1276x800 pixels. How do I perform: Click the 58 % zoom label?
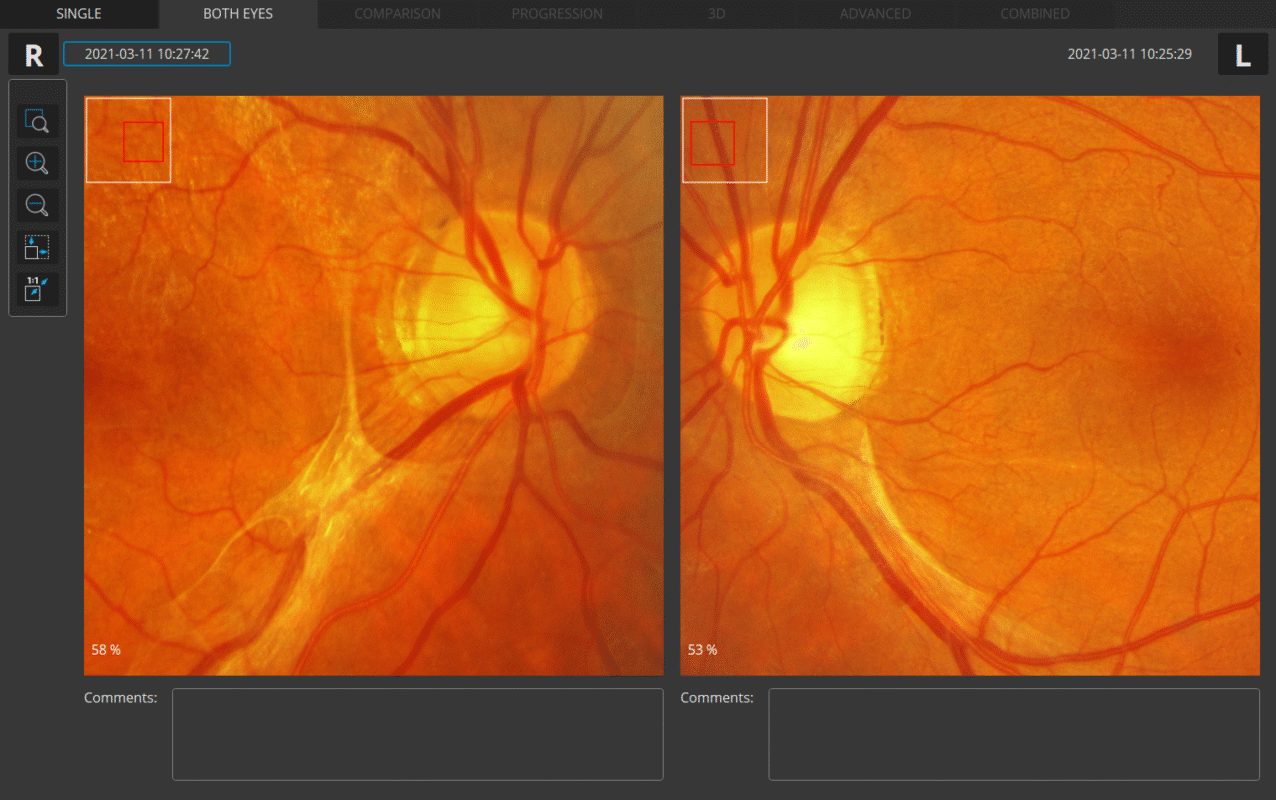click(106, 650)
